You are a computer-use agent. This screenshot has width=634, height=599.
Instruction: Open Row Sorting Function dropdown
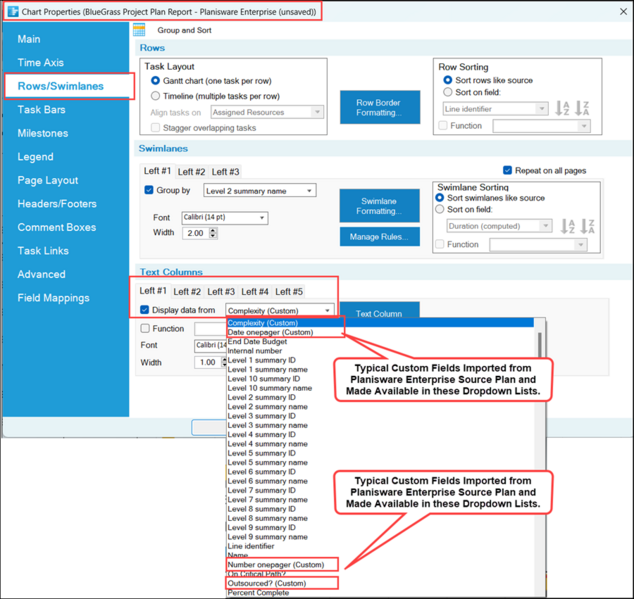541,126
